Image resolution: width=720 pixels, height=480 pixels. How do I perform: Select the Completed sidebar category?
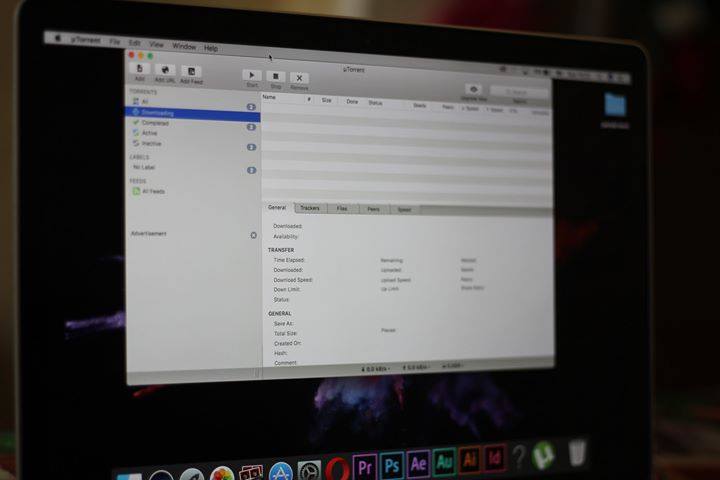[x=155, y=123]
